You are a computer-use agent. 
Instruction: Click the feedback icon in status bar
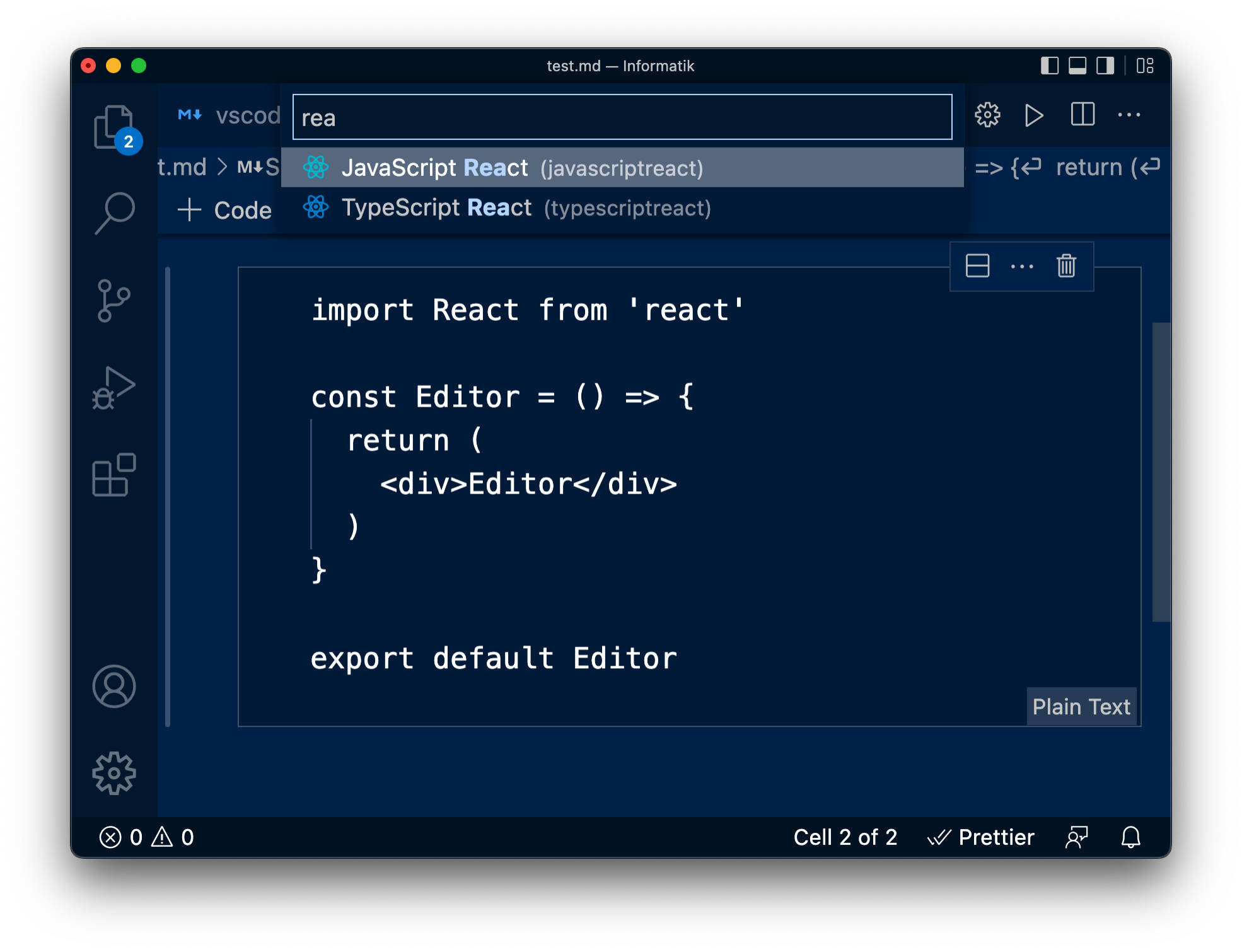[x=1077, y=837]
